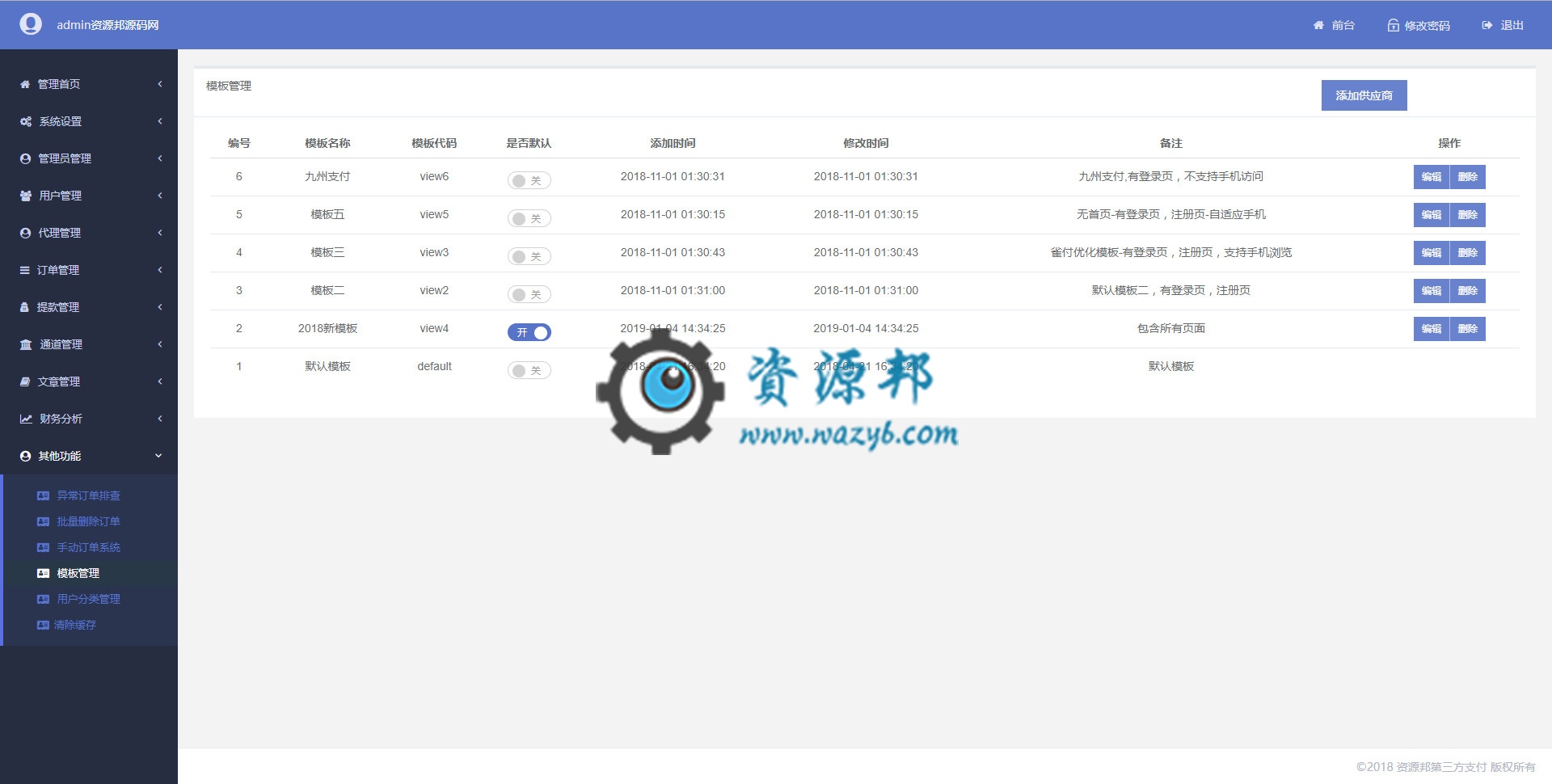Click the 其他功能 user icon
Image resolution: width=1552 pixels, height=784 pixels.
[x=25, y=456]
